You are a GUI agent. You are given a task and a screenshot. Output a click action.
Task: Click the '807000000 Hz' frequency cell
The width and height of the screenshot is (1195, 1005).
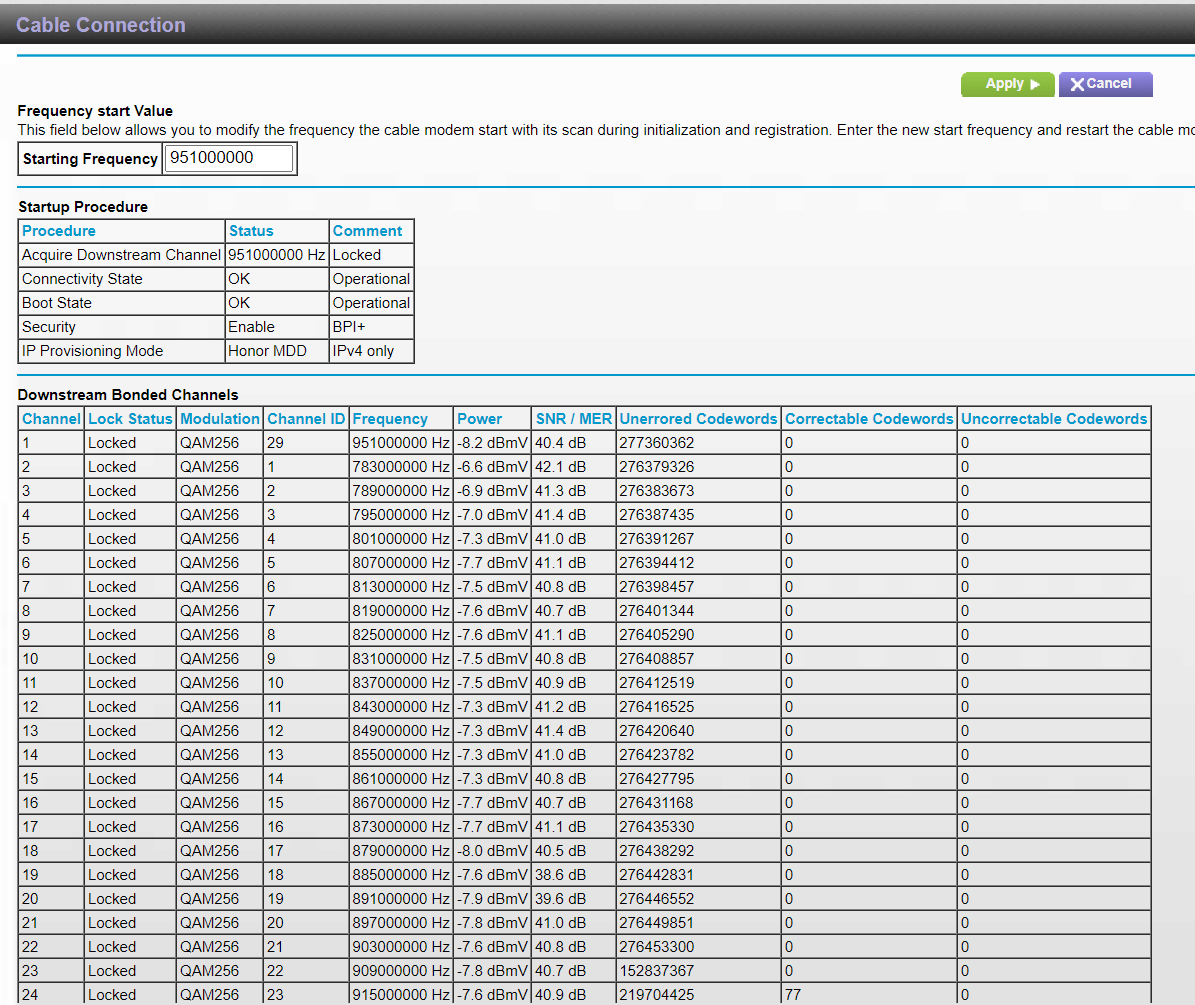pyautogui.click(x=401, y=563)
